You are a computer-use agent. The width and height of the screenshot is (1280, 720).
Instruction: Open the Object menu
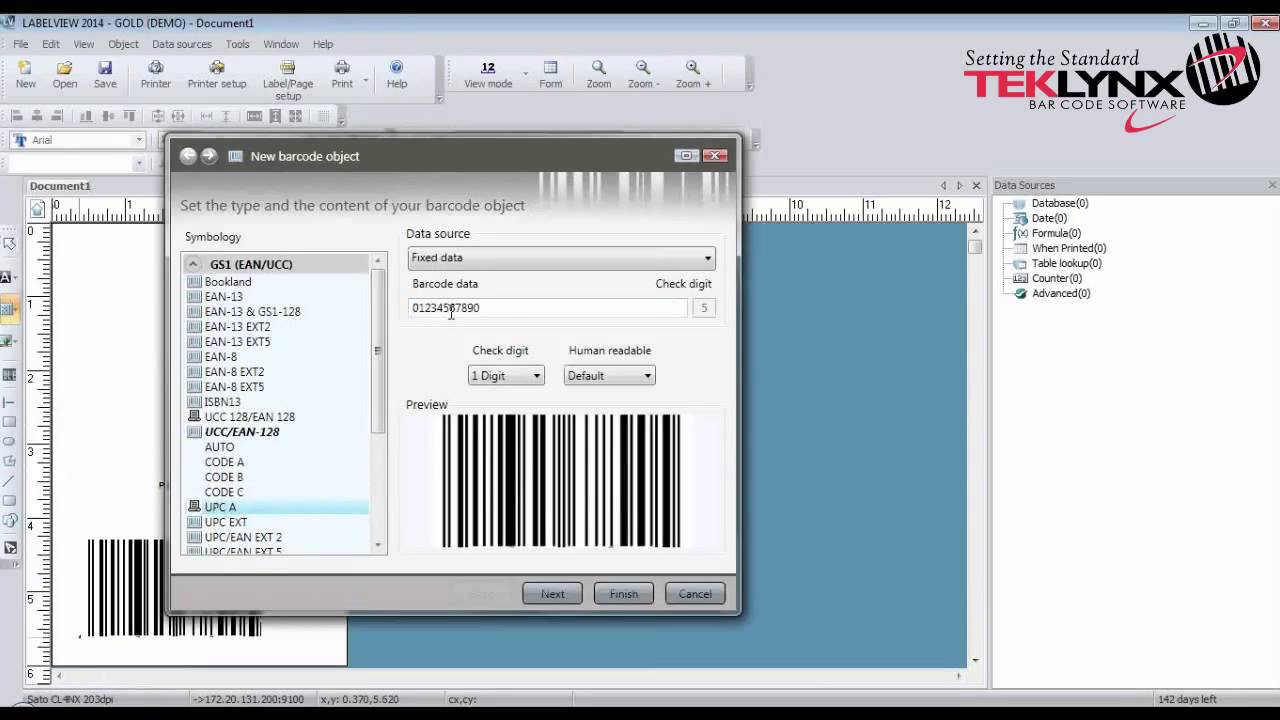(123, 44)
